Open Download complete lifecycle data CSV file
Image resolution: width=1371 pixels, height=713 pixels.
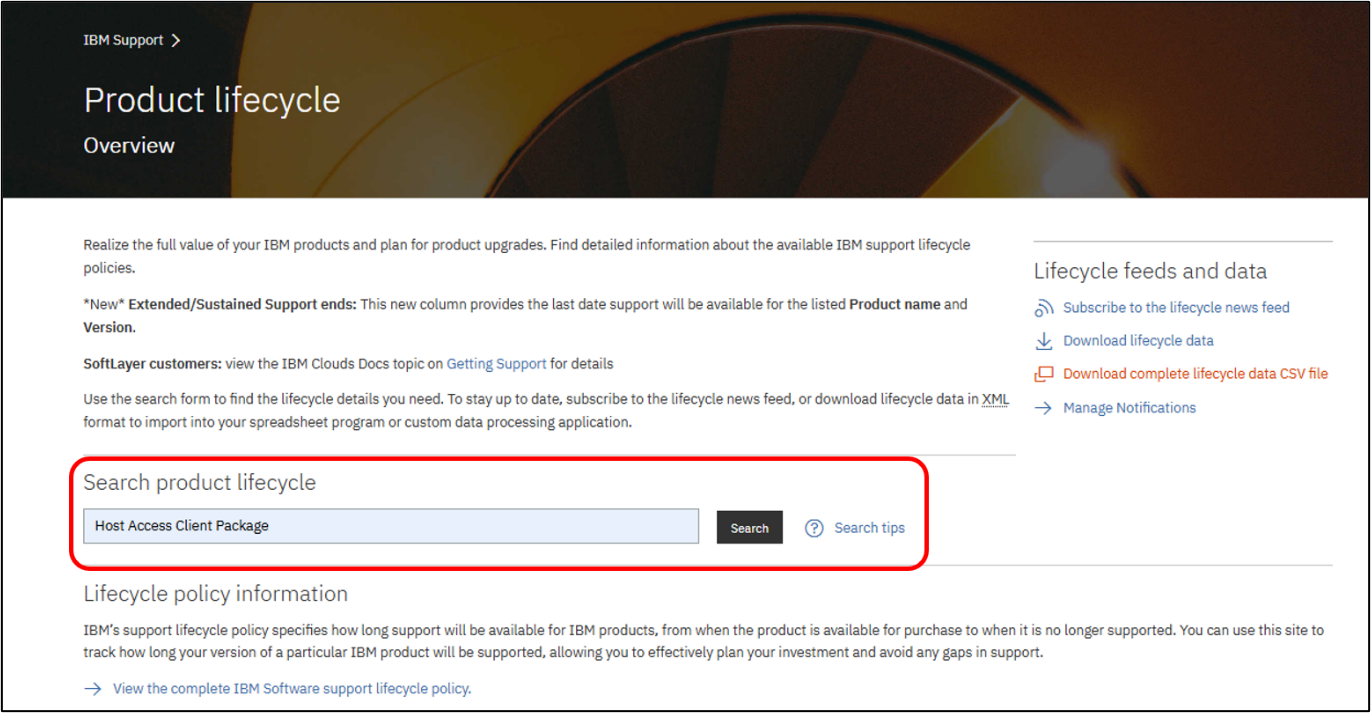point(1195,374)
